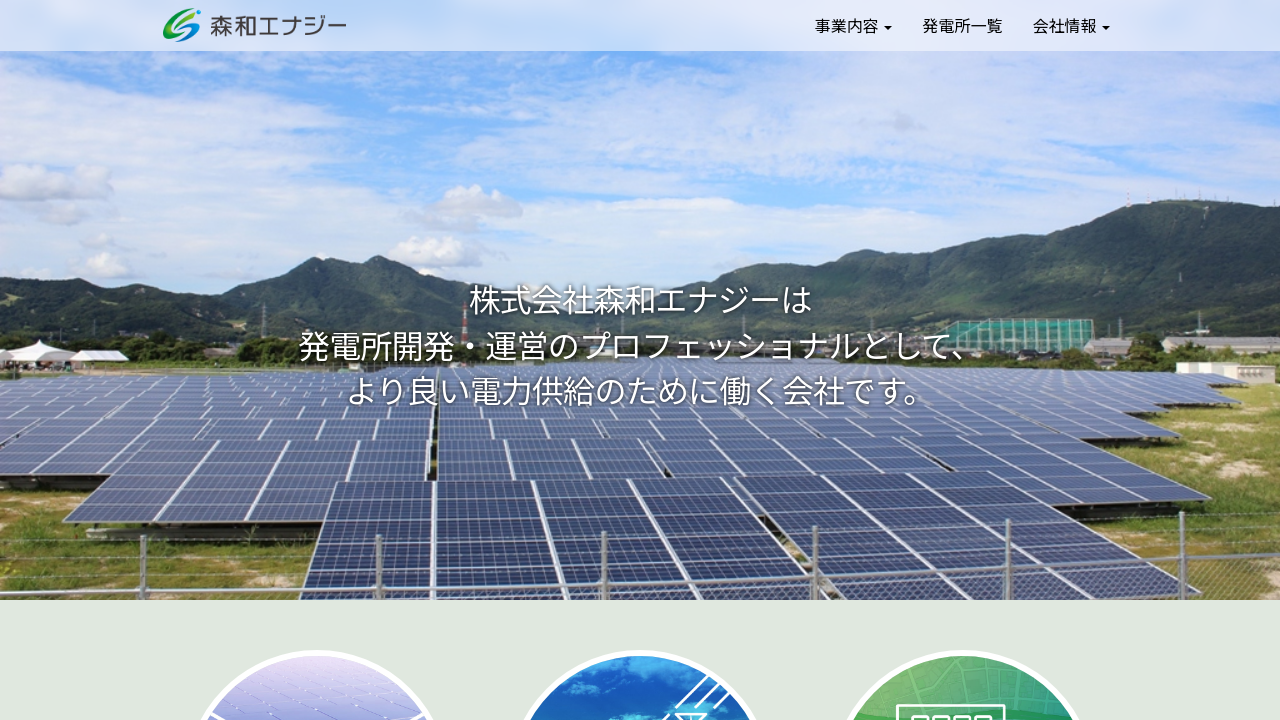Viewport: 1280px width, 720px height.
Task: Select the solar panel circle icon
Action: [317, 690]
